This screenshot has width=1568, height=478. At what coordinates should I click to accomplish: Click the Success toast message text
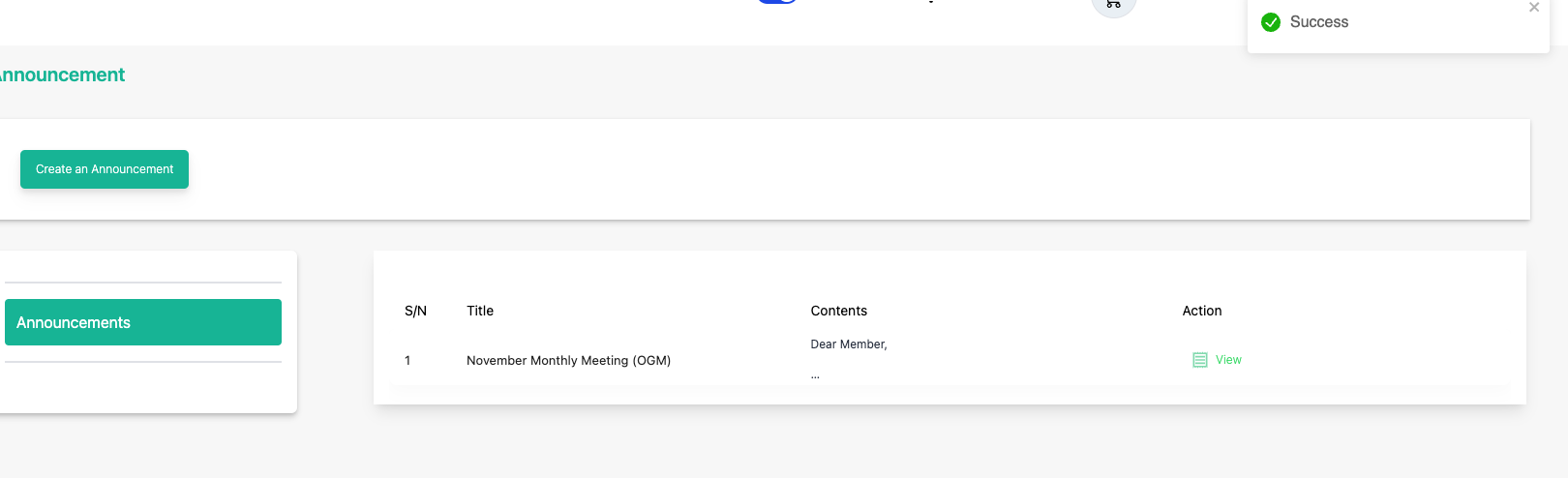coord(1319,22)
